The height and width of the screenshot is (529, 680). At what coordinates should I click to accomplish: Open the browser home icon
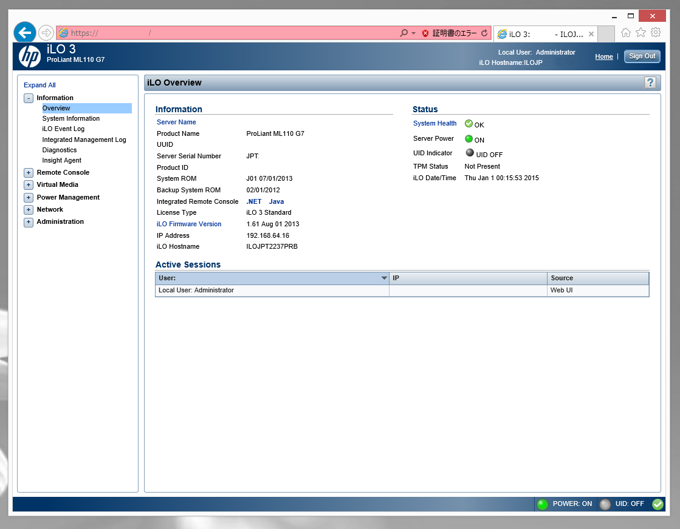626,33
